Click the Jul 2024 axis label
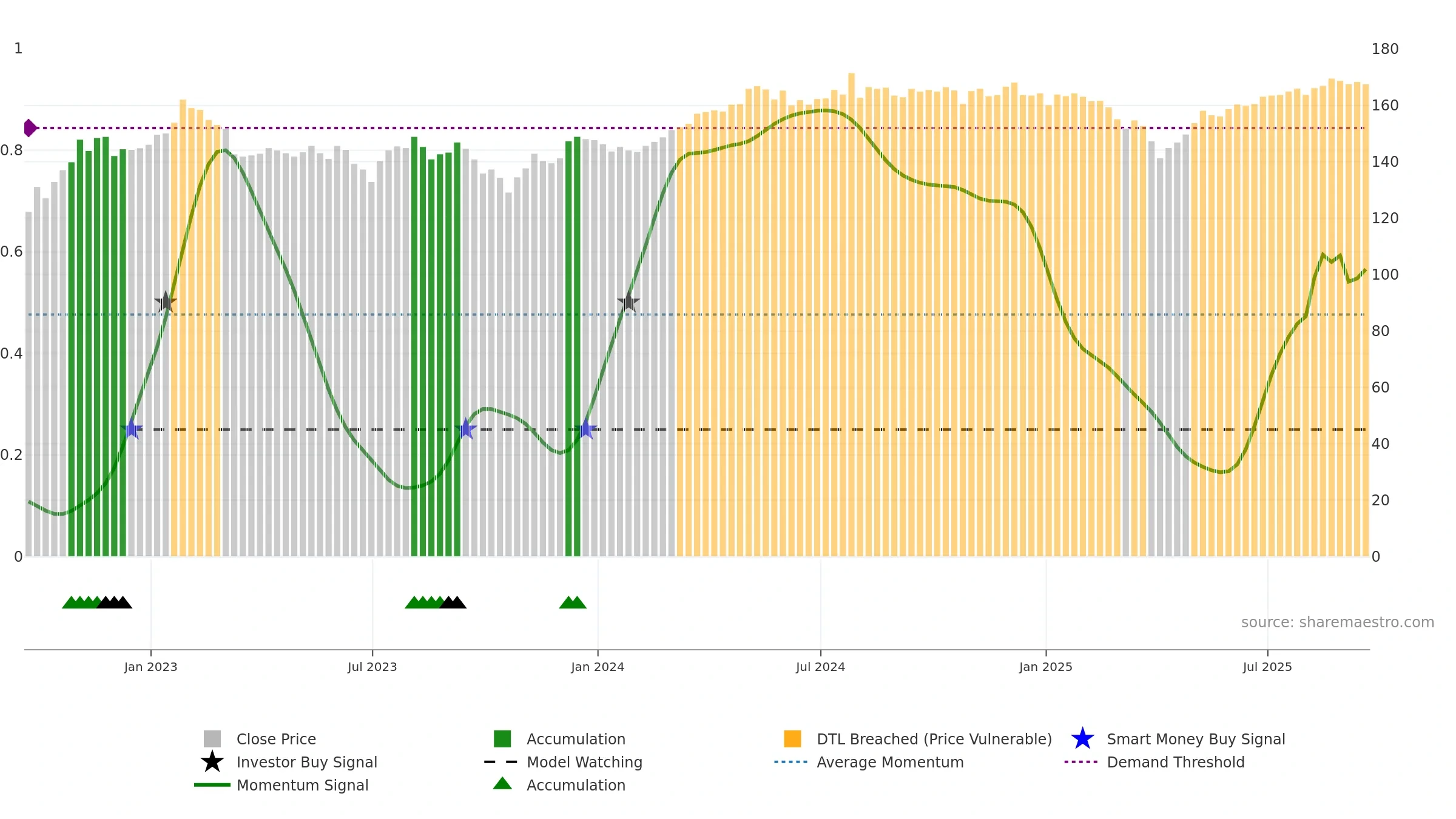Image resolution: width=1456 pixels, height=819 pixels. [820, 667]
